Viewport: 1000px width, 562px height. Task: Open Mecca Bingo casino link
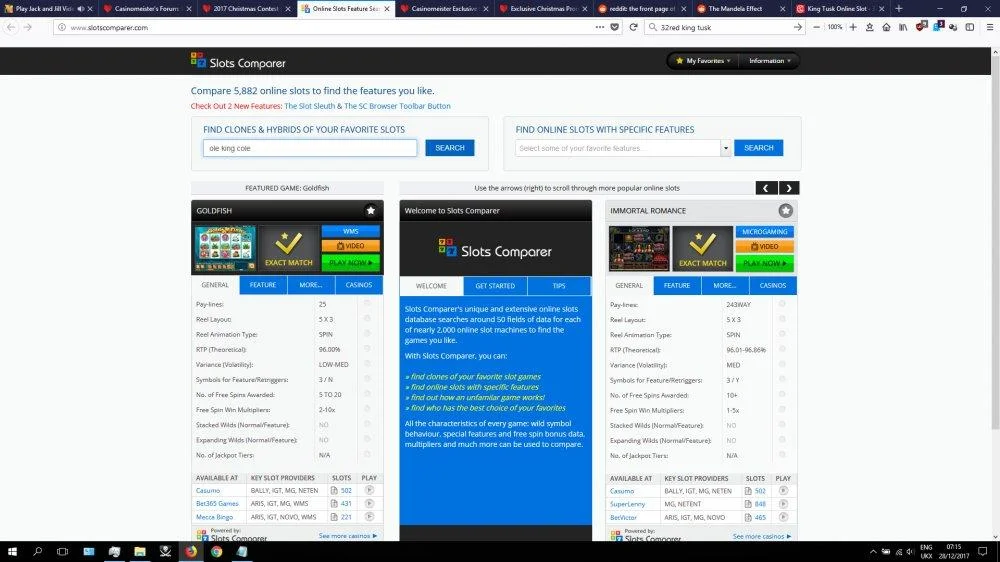(x=214, y=517)
